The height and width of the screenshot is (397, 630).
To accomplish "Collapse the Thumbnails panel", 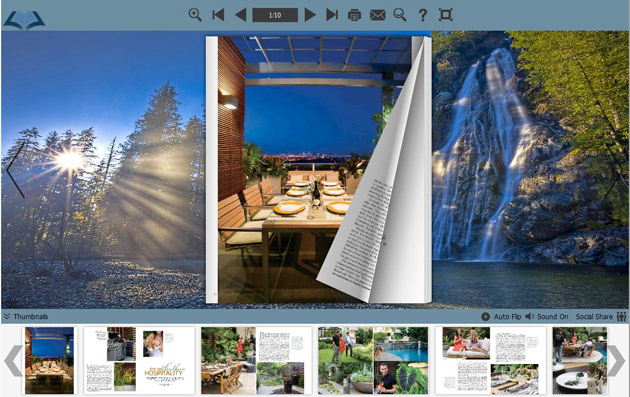I will [26, 317].
